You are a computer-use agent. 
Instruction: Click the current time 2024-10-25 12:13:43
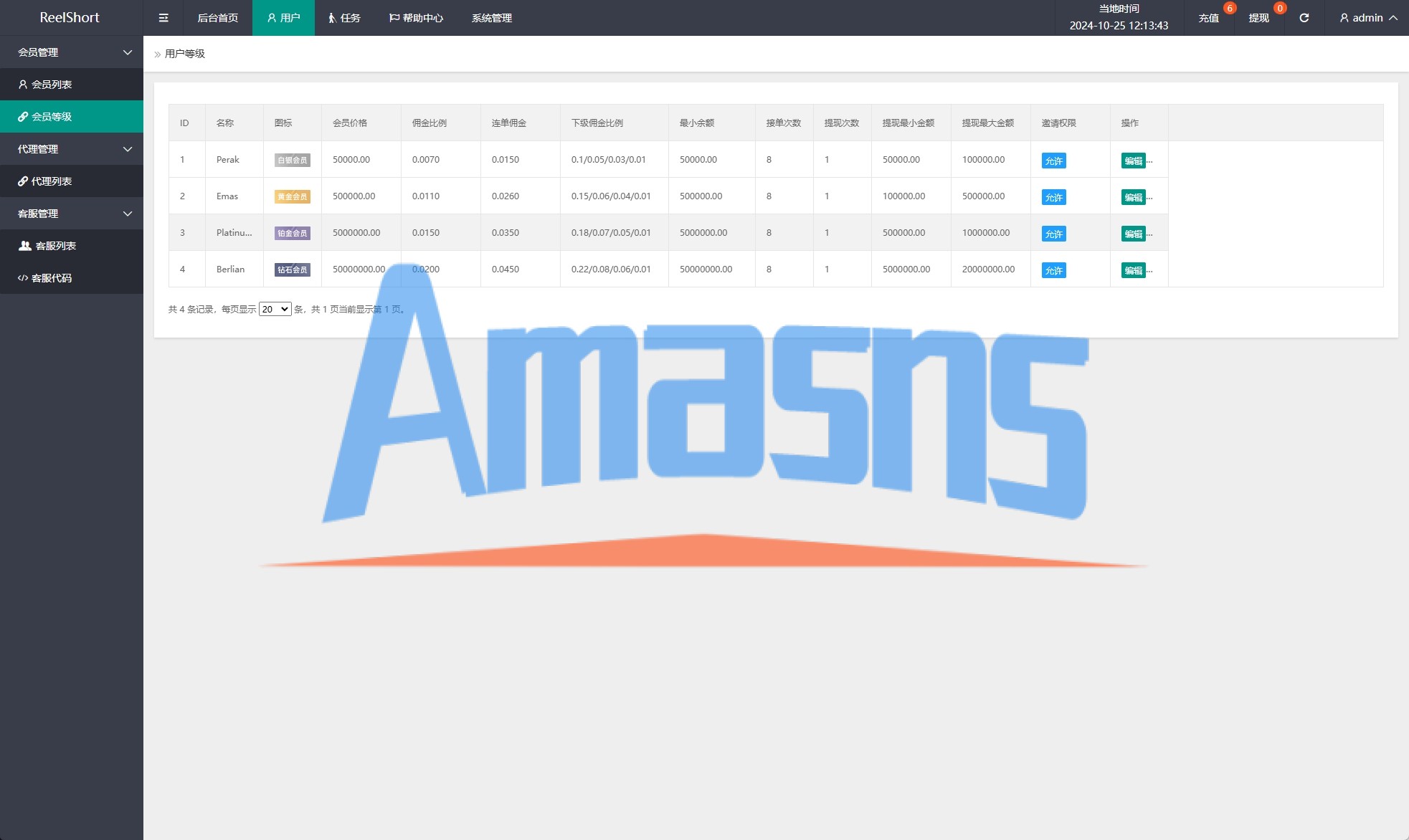(x=1119, y=26)
